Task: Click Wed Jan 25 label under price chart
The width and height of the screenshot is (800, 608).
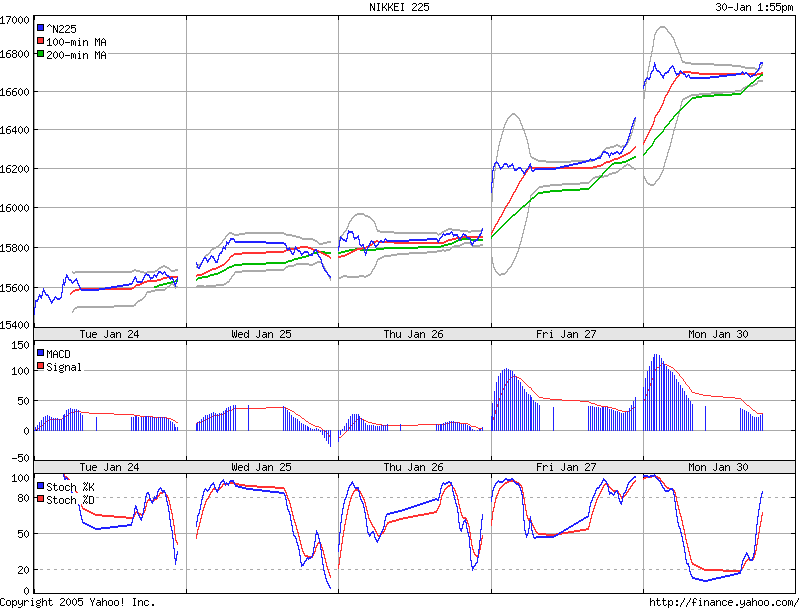Action: [x=261, y=334]
